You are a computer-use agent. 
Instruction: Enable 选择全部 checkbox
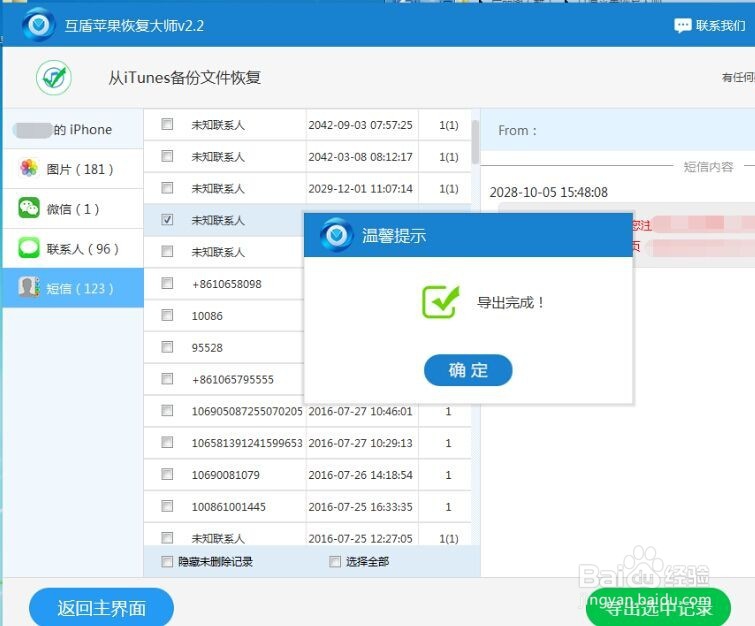pos(335,561)
